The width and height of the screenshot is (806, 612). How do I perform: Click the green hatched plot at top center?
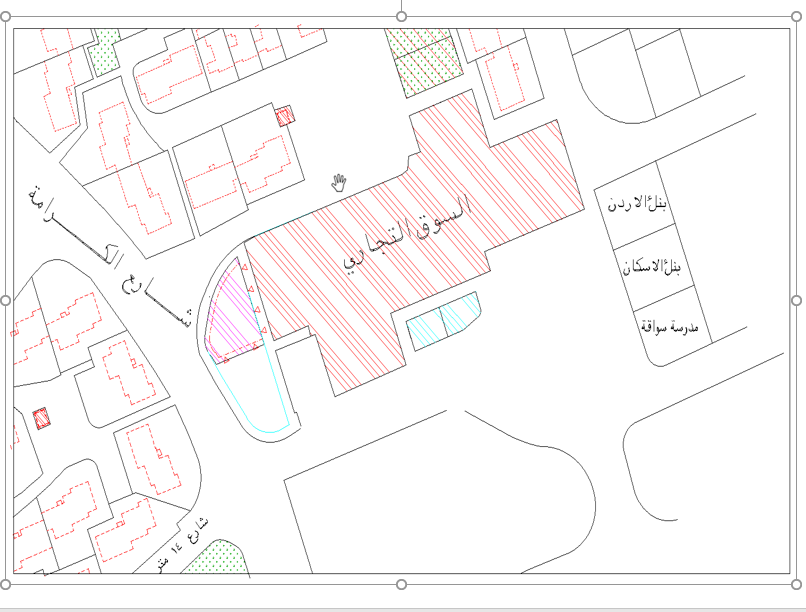423,60
